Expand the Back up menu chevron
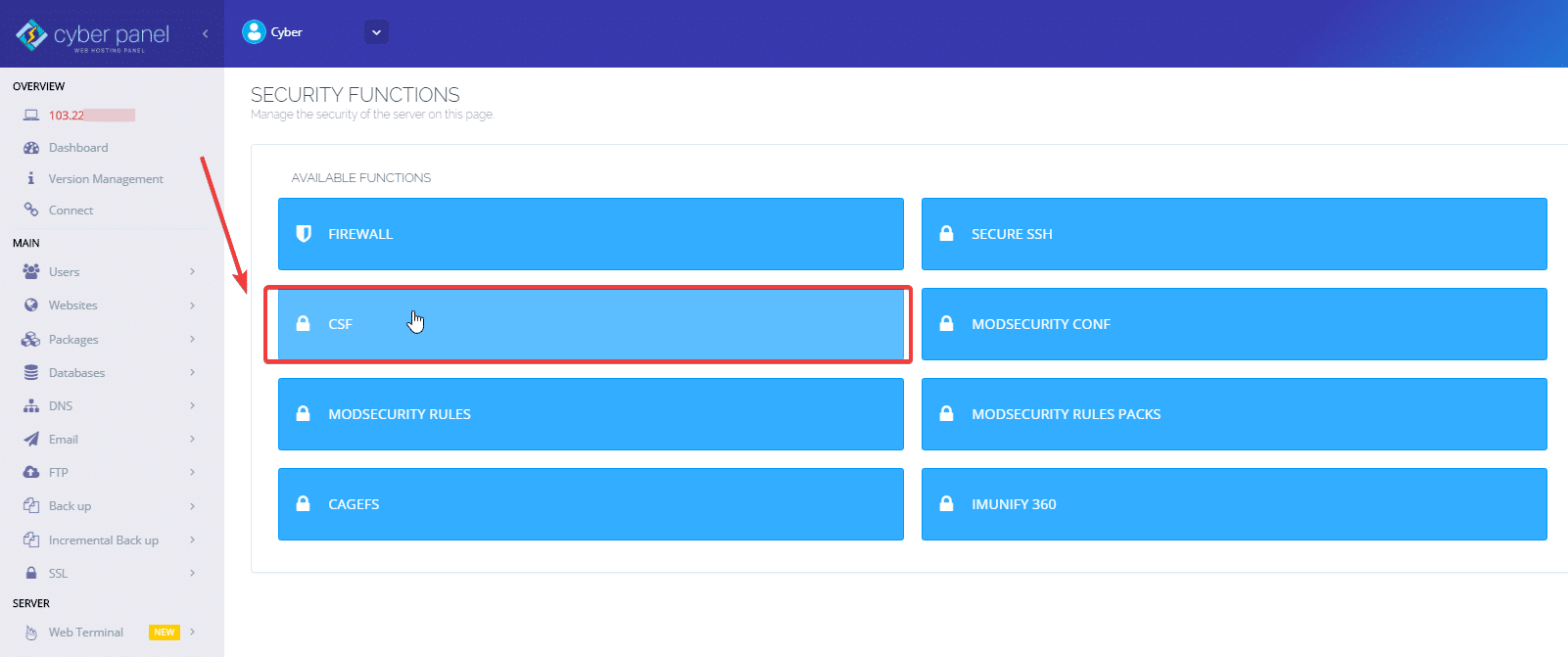Image resolution: width=1568 pixels, height=657 pixels. click(192, 506)
